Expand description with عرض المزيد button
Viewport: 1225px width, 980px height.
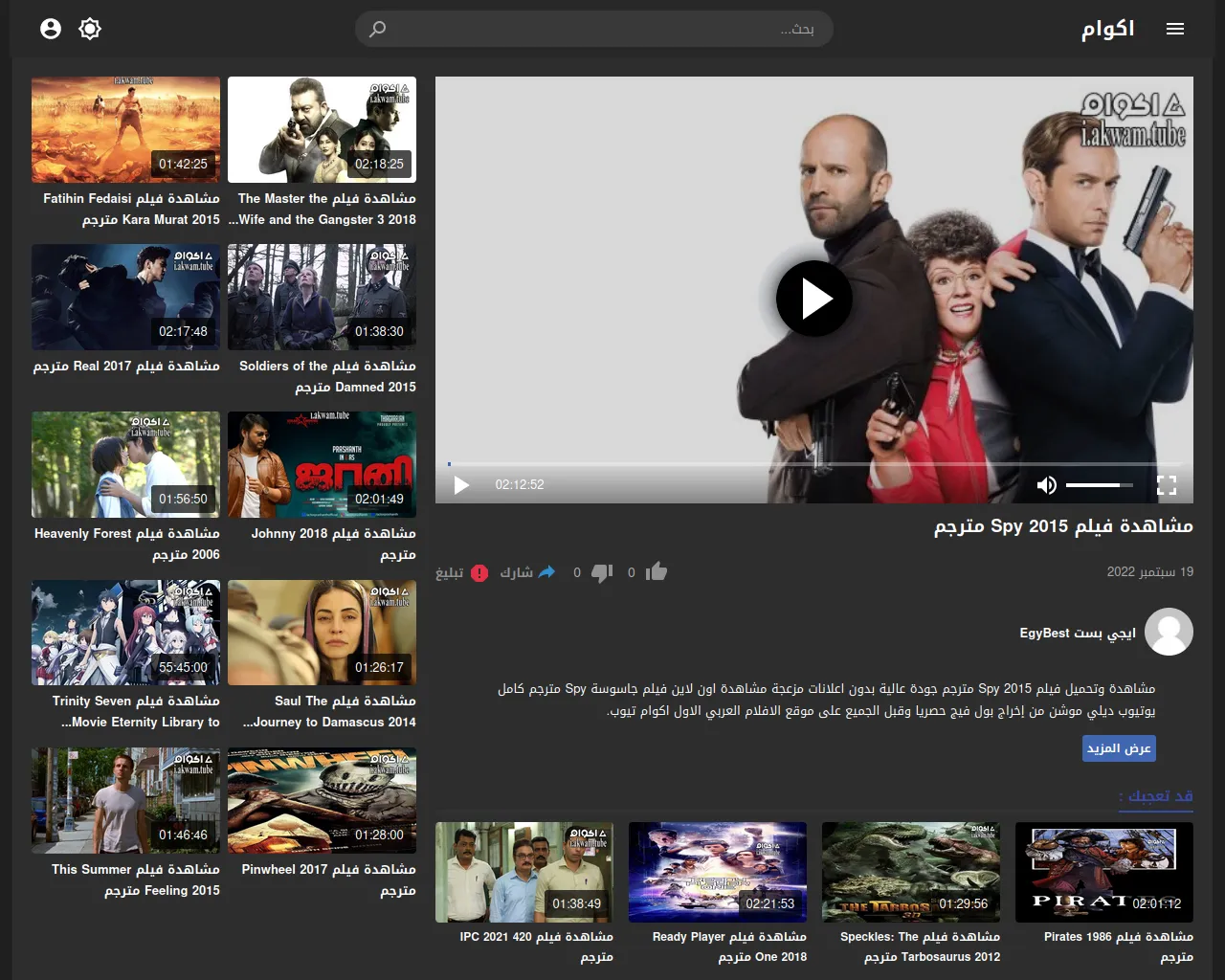(x=1119, y=748)
